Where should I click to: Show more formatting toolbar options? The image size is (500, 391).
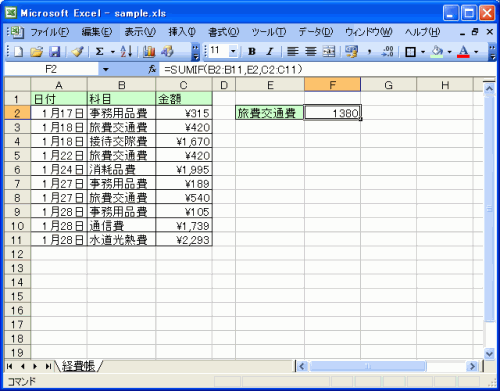492,52
